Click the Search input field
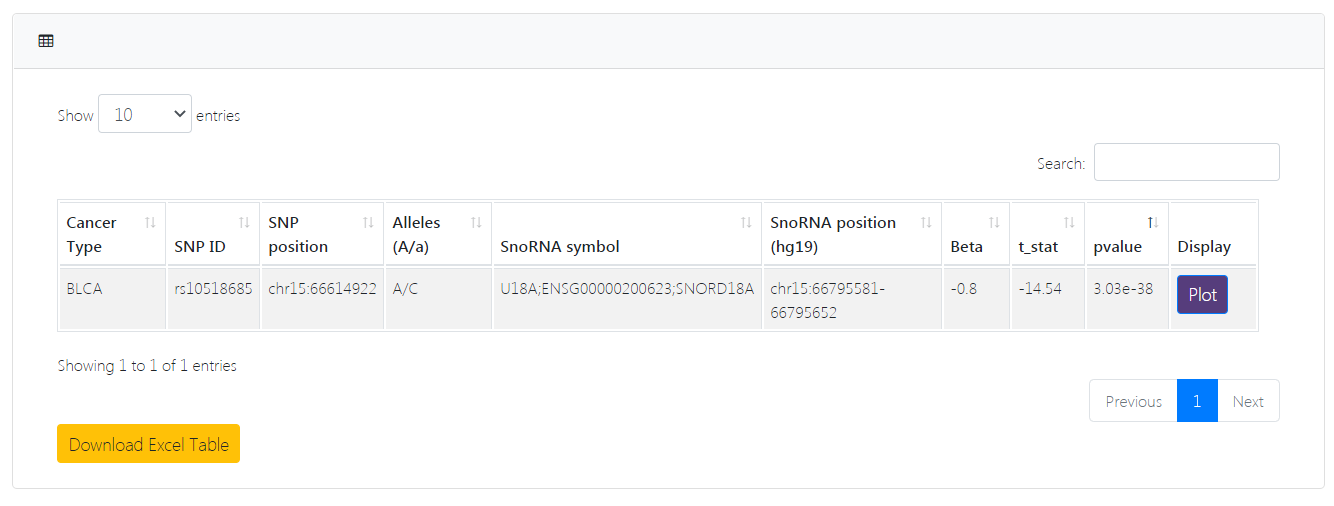Screen dimensions: 1334x506 coord(1186,162)
